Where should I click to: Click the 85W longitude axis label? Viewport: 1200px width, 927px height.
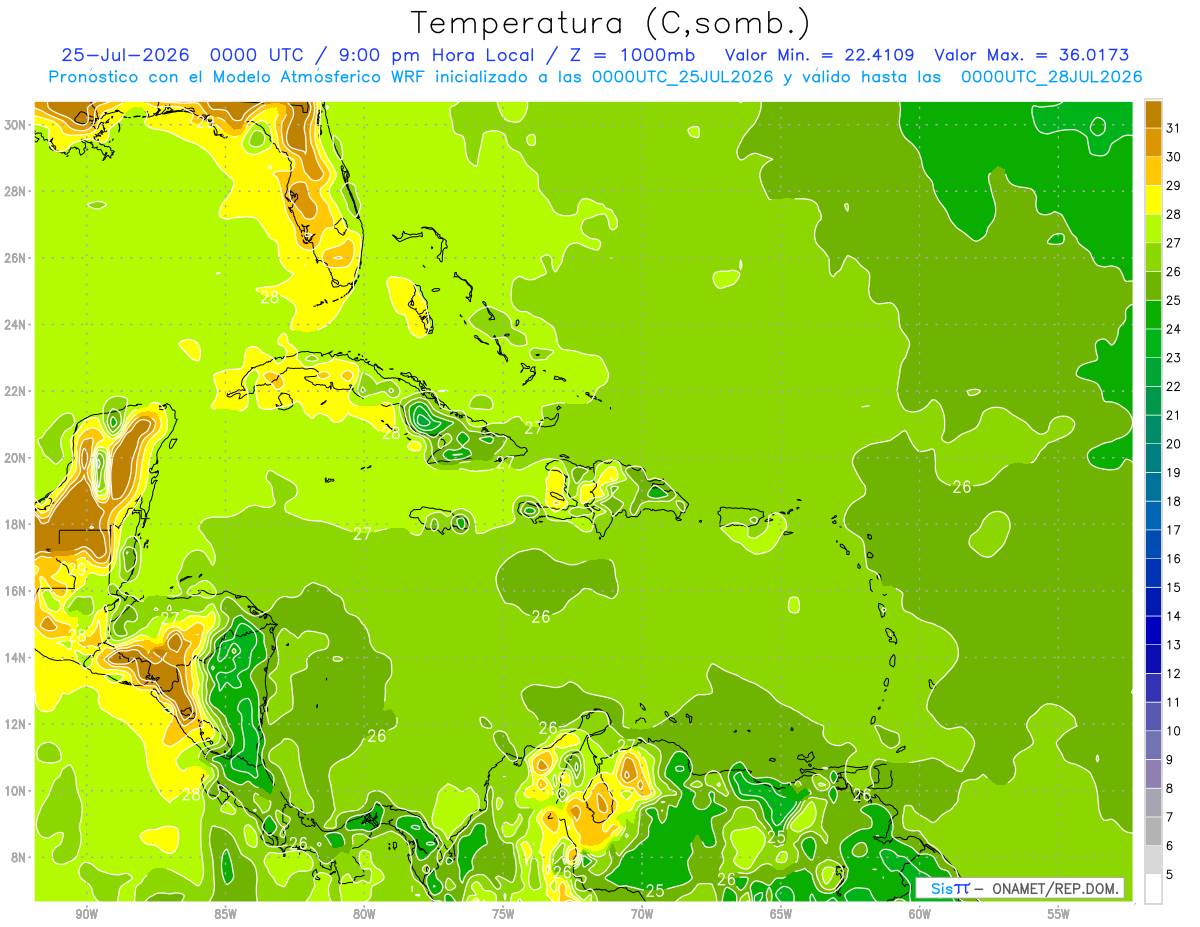point(225,914)
